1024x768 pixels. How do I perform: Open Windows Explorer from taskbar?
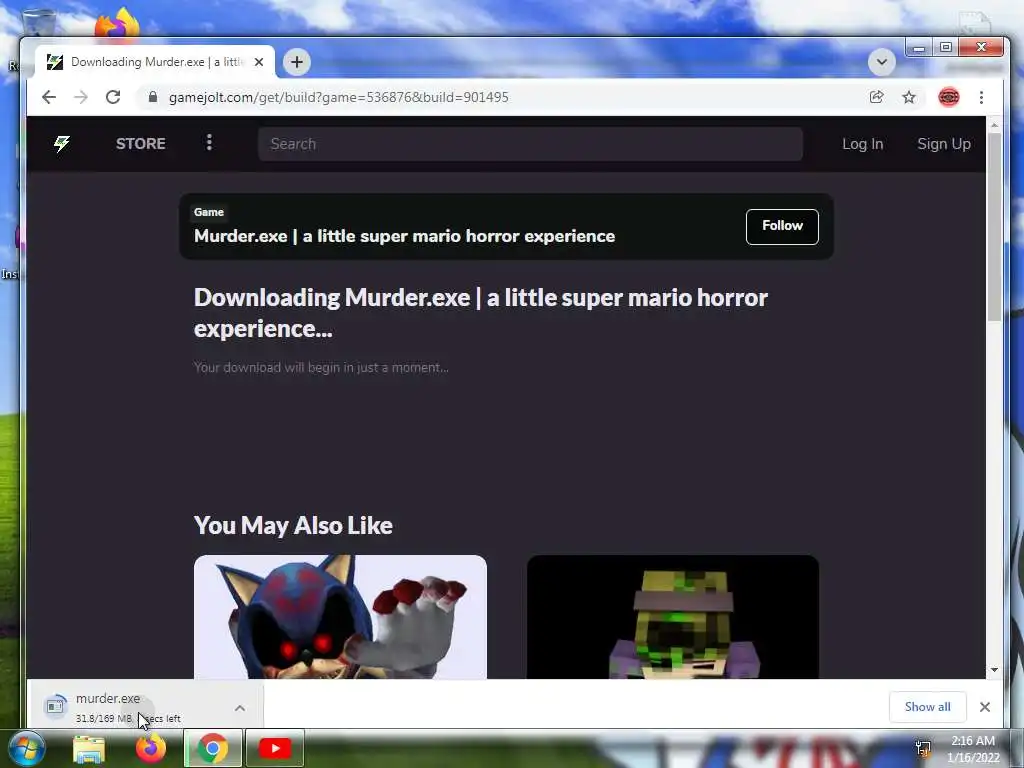tap(89, 748)
